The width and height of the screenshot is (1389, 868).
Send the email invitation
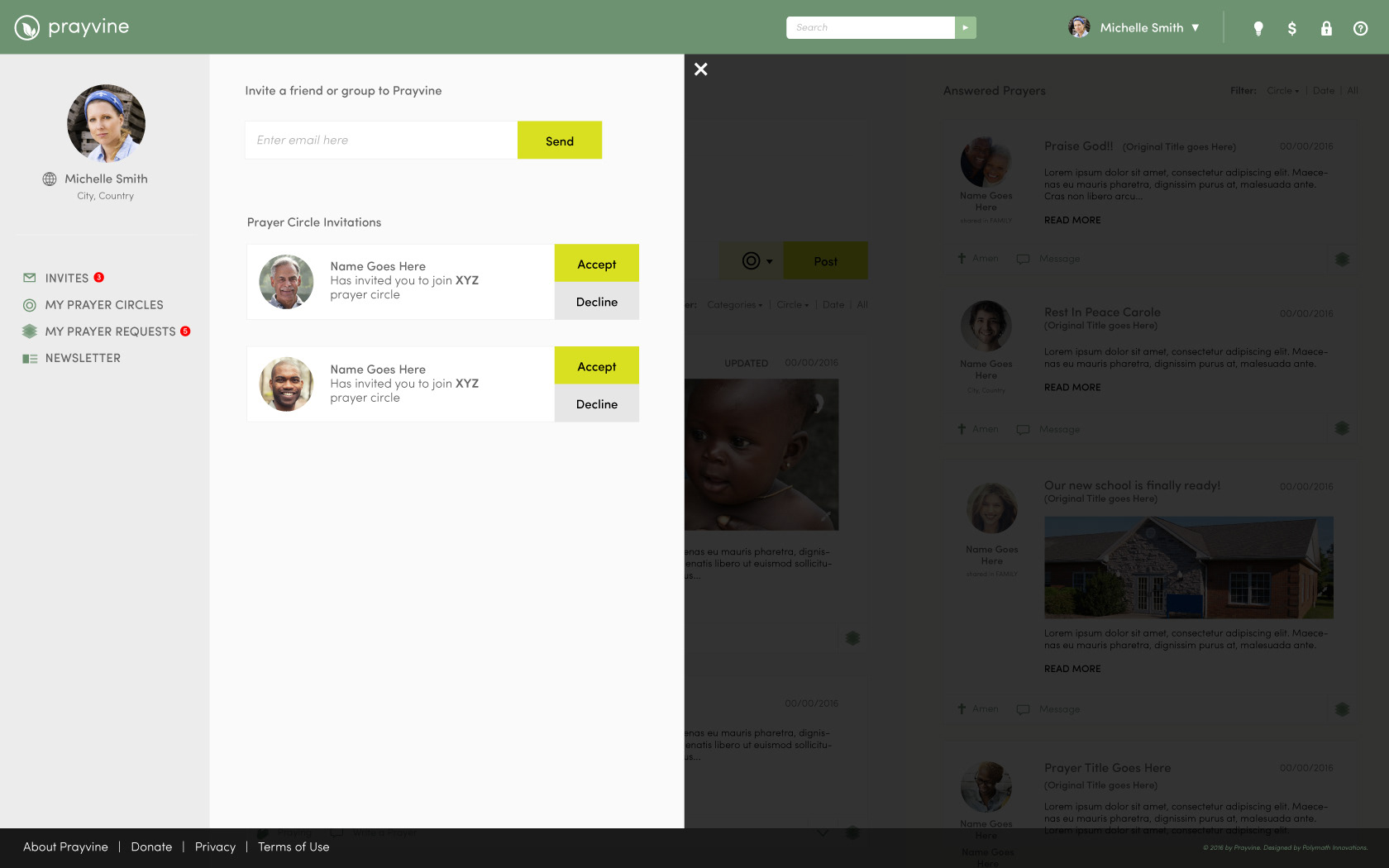560,141
